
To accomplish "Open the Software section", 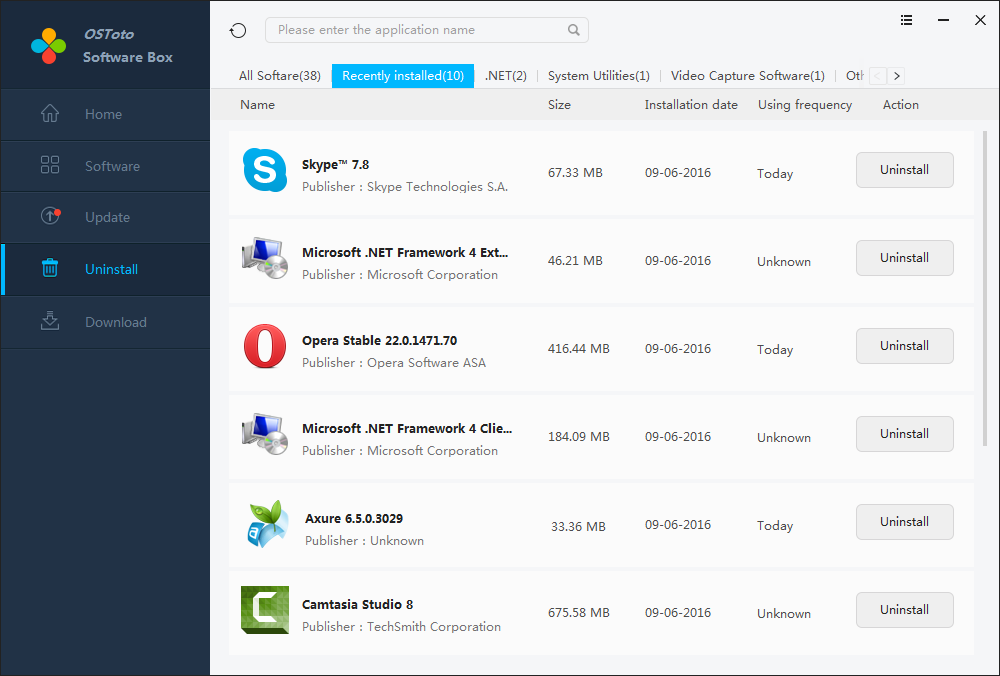I will [x=105, y=166].
